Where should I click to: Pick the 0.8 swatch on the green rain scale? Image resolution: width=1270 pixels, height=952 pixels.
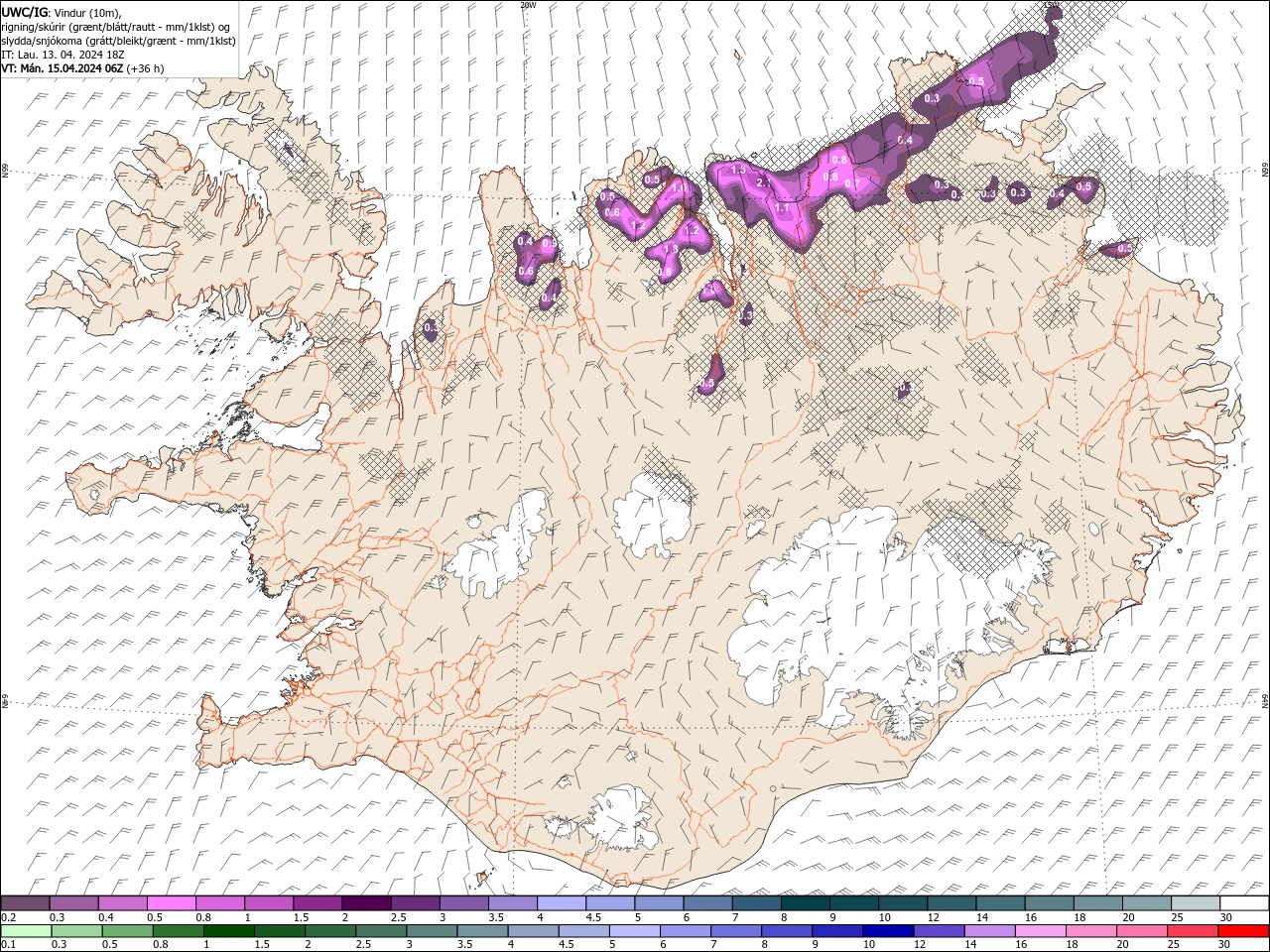(178, 930)
